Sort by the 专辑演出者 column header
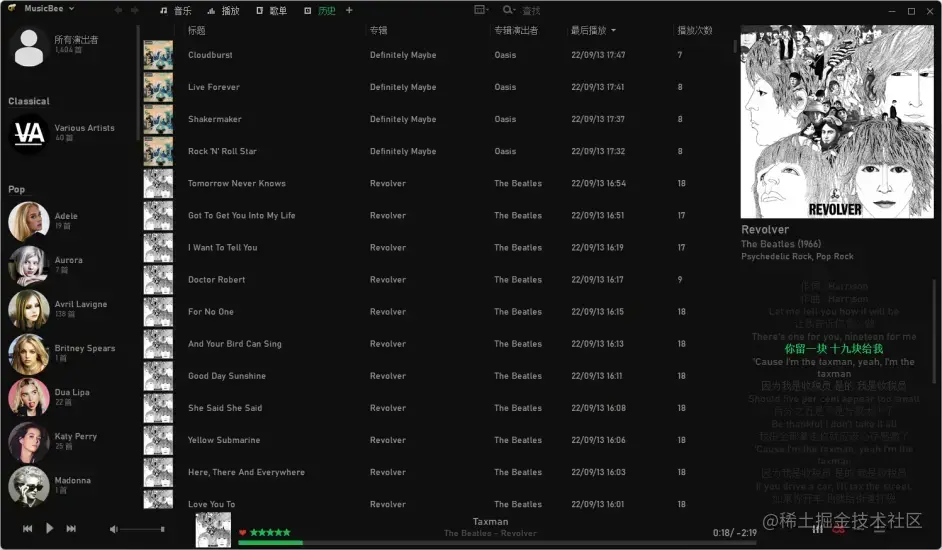The width and height of the screenshot is (942, 550). pyautogui.click(x=516, y=30)
